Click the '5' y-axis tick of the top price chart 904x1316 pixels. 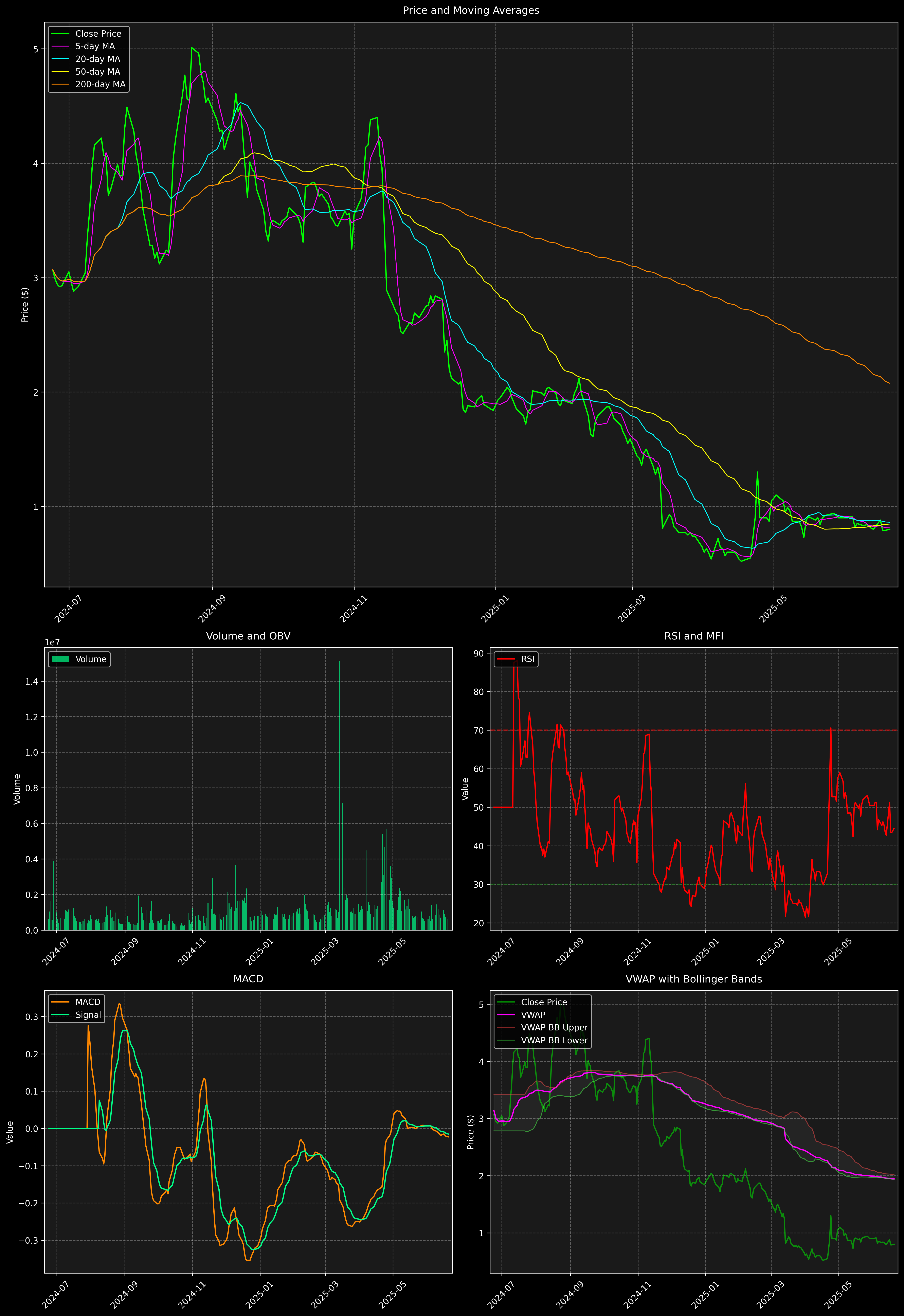[36, 49]
